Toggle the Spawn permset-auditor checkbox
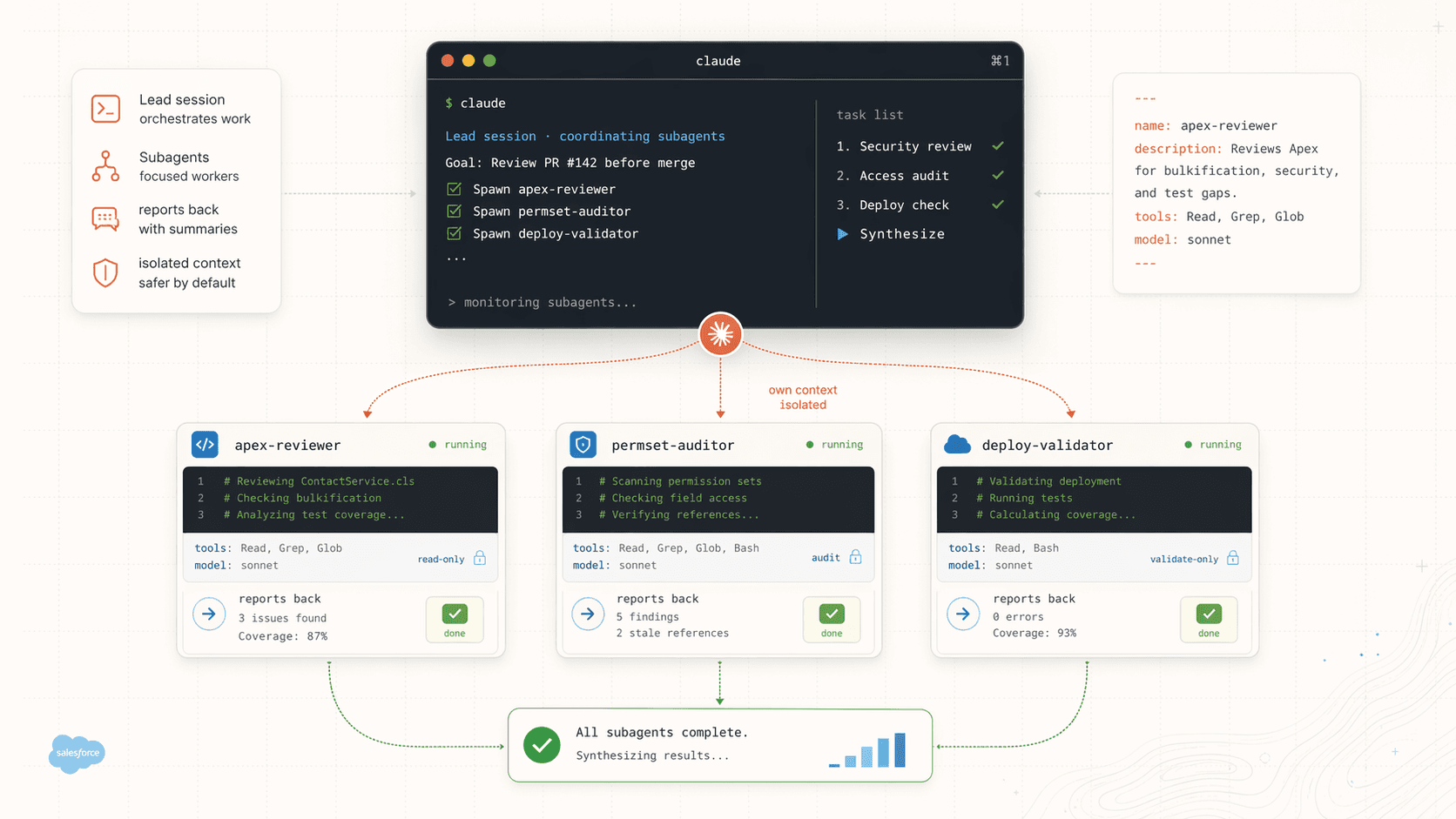The height and width of the screenshot is (819, 1456). (454, 211)
